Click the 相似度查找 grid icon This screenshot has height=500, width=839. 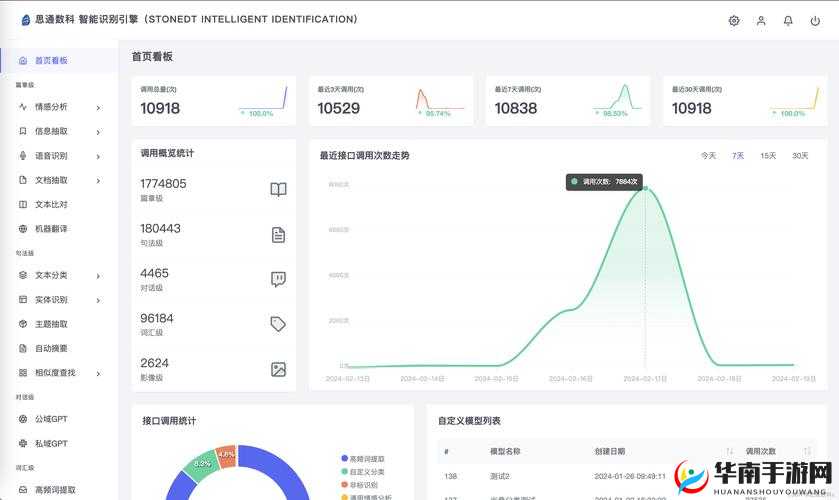pos(22,373)
